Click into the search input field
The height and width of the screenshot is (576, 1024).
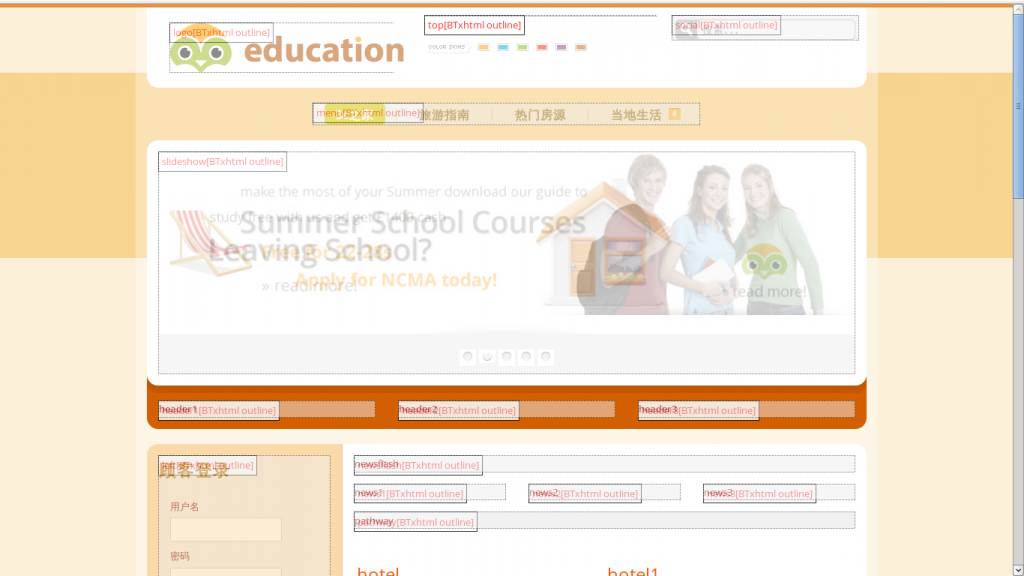click(776, 29)
